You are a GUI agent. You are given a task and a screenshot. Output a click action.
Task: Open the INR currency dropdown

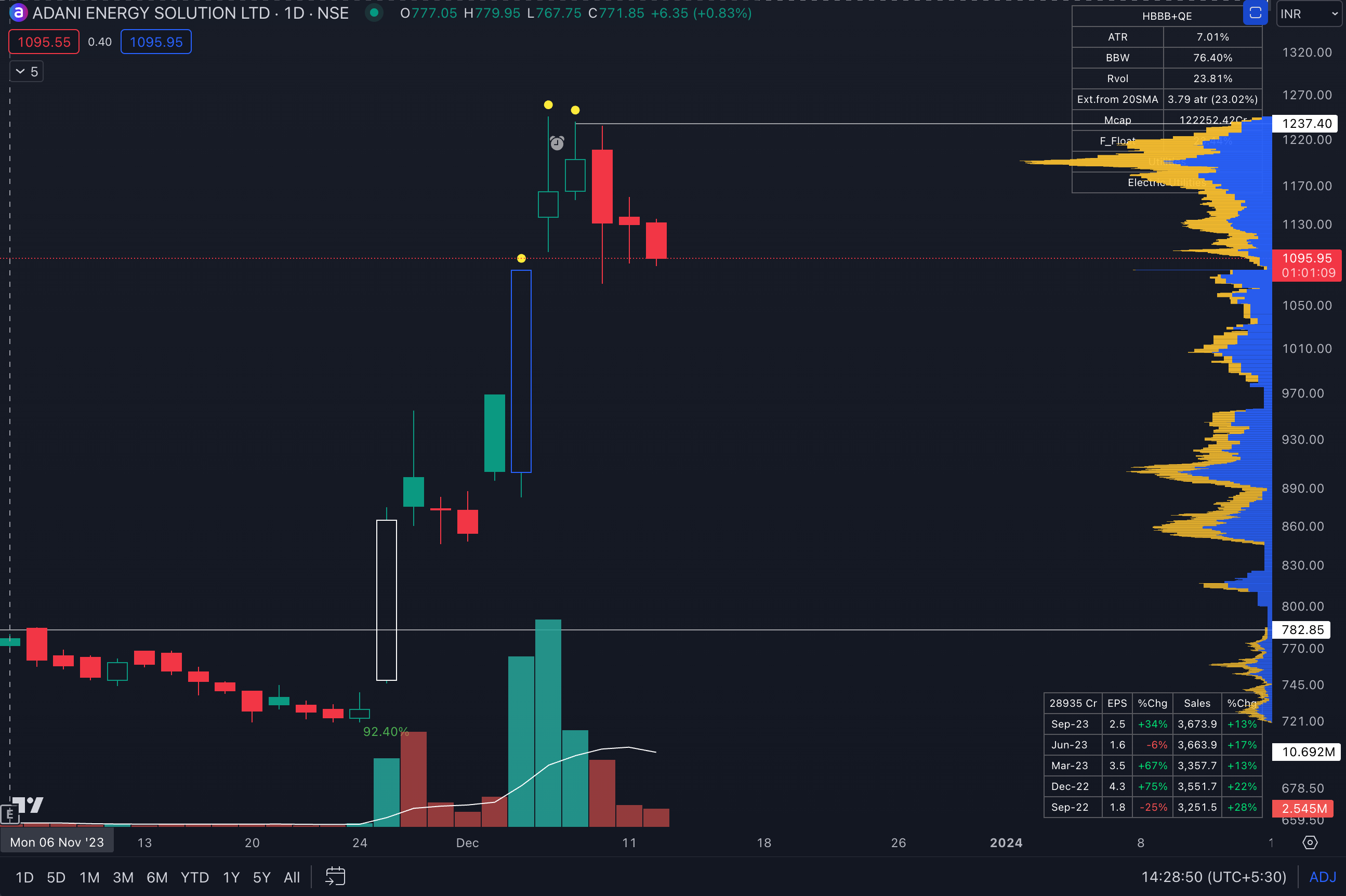[1309, 14]
